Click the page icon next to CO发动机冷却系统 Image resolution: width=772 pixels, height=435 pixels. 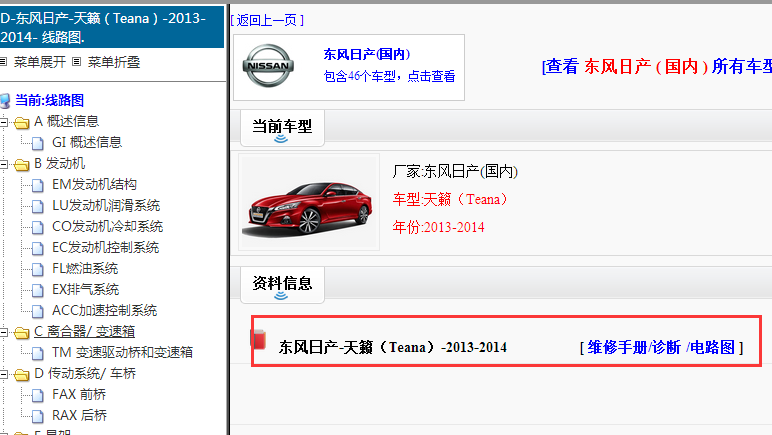coord(38,227)
